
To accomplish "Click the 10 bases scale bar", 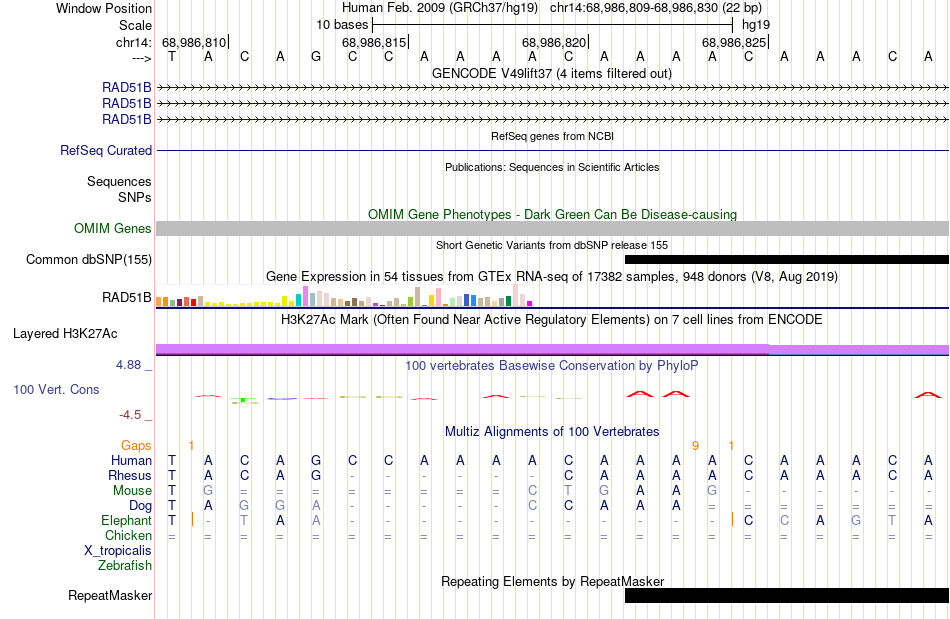I will [x=553, y=25].
